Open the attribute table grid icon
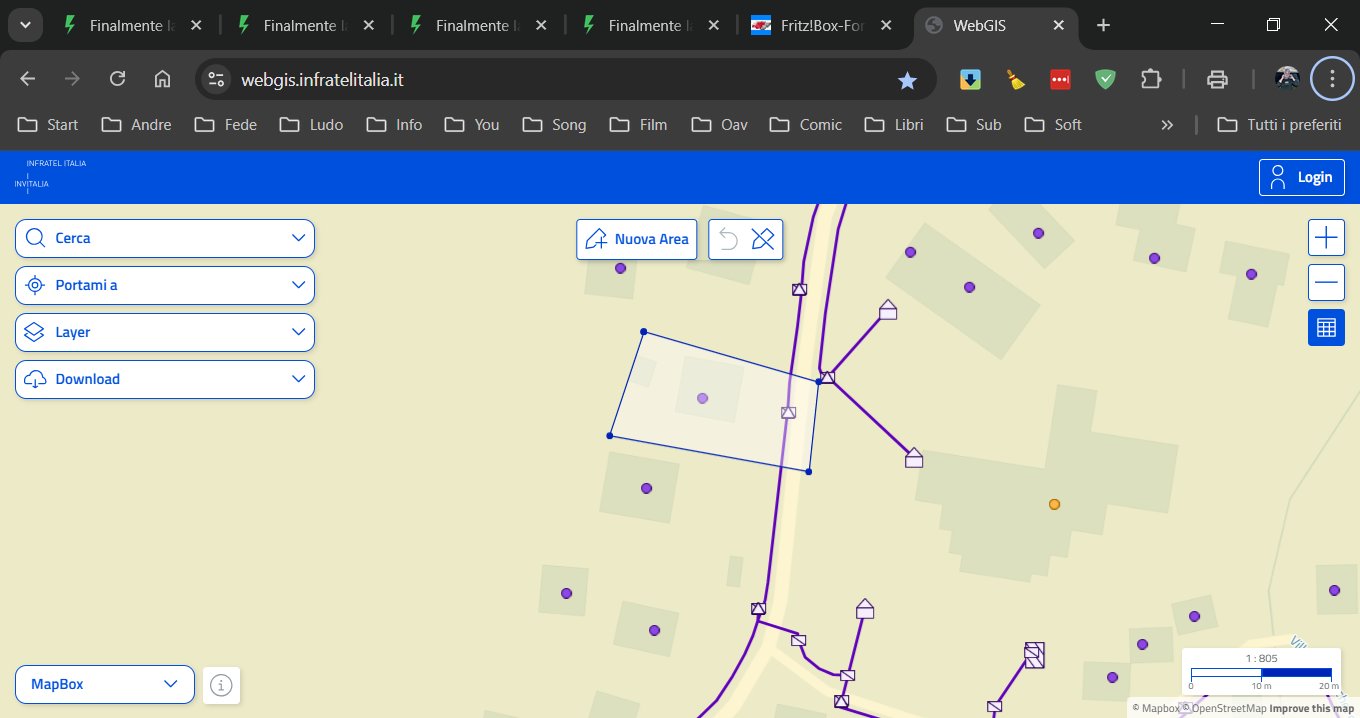The height and width of the screenshot is (718, 1360). (x=1326, y=328)
